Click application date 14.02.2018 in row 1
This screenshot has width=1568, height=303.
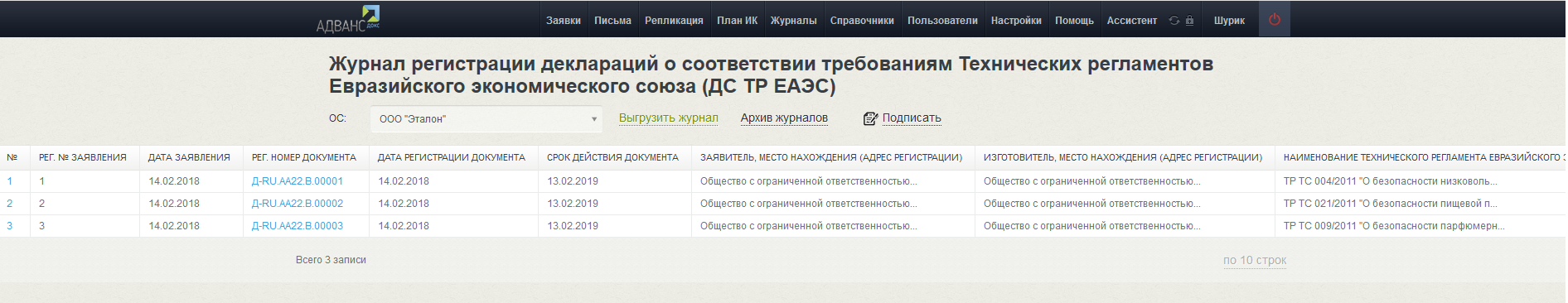pyautogui.click(x=174, y=181)
